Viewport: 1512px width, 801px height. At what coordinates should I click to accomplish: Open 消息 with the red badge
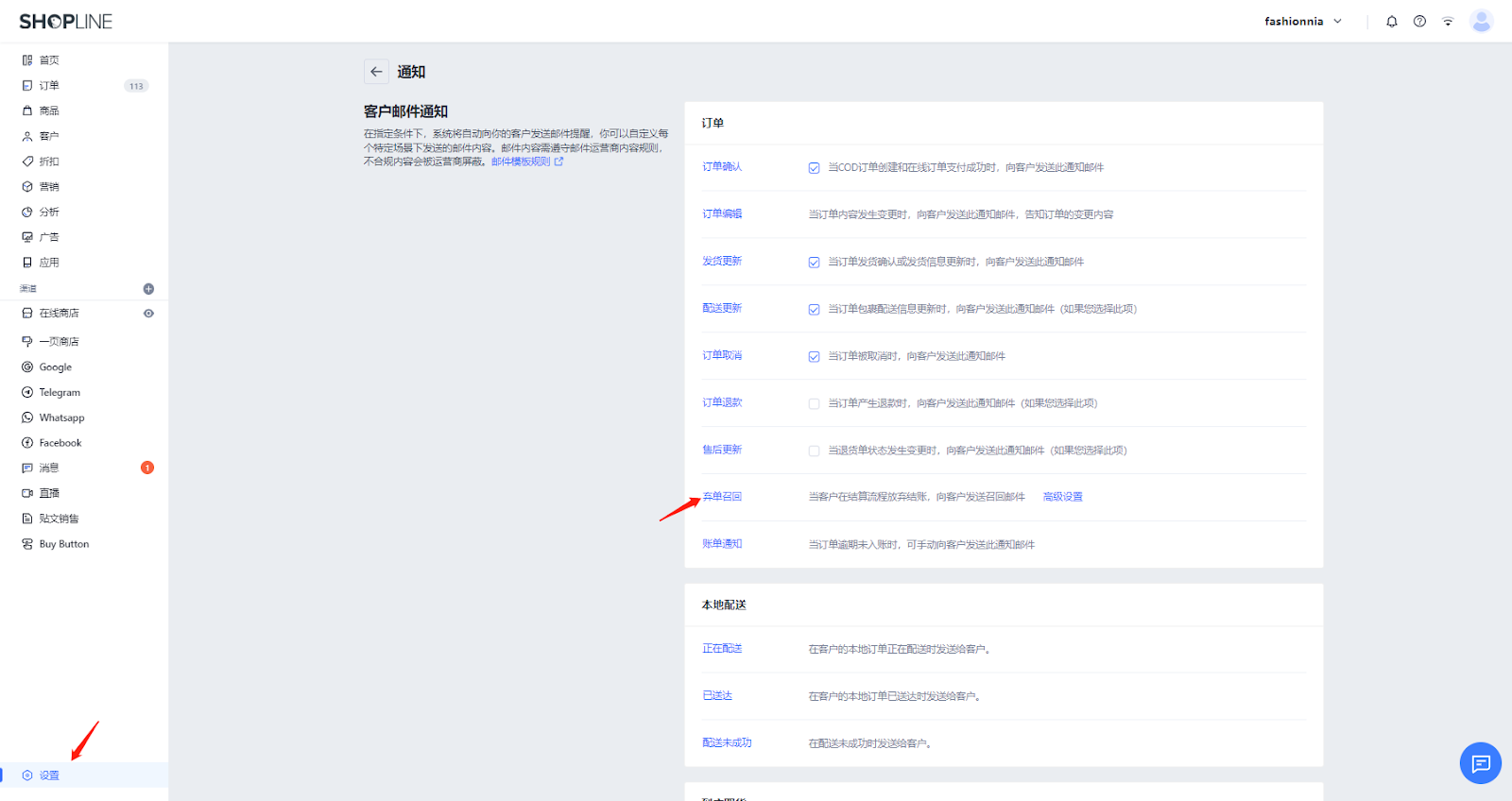49,469
